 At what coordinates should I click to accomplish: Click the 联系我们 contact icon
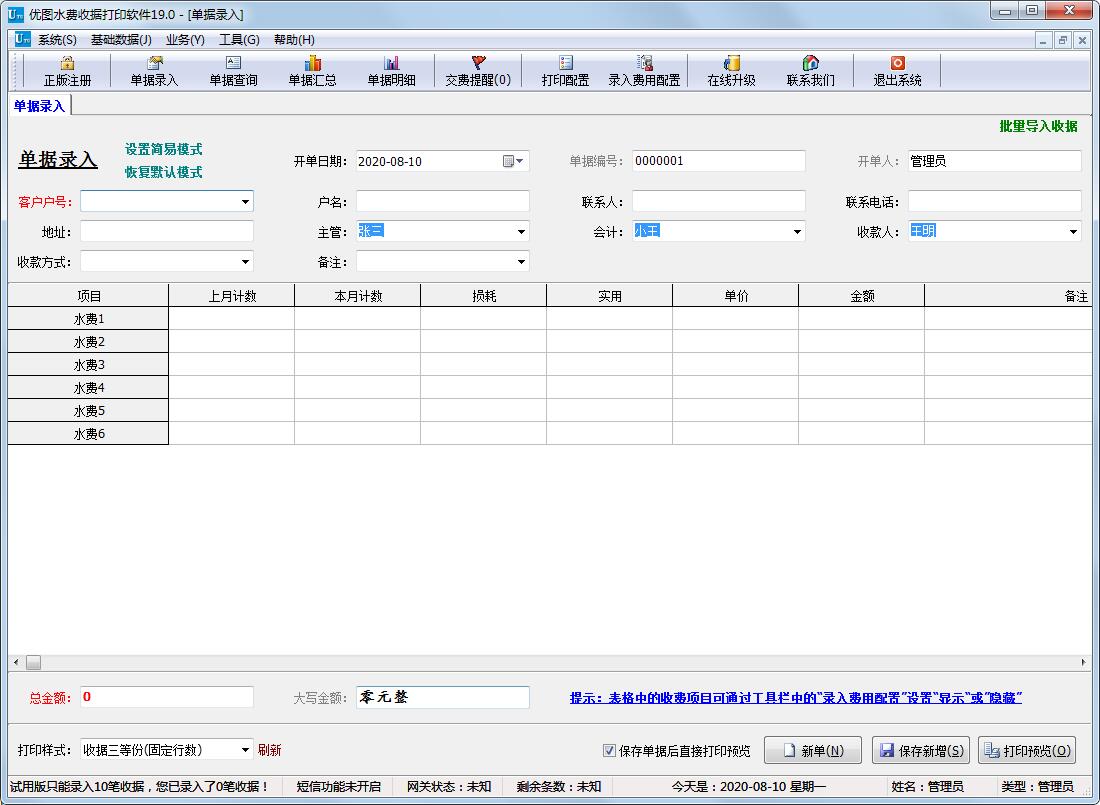point(811,70)
